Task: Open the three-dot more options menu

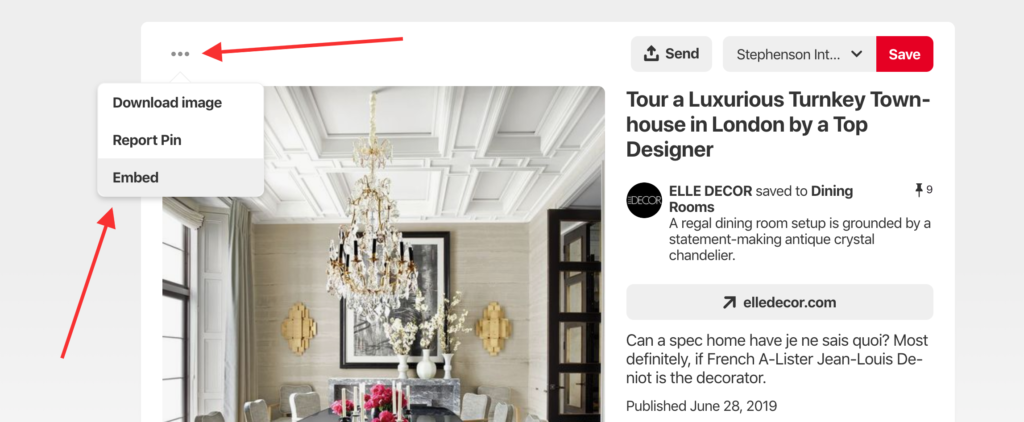Action: point(180,54)
